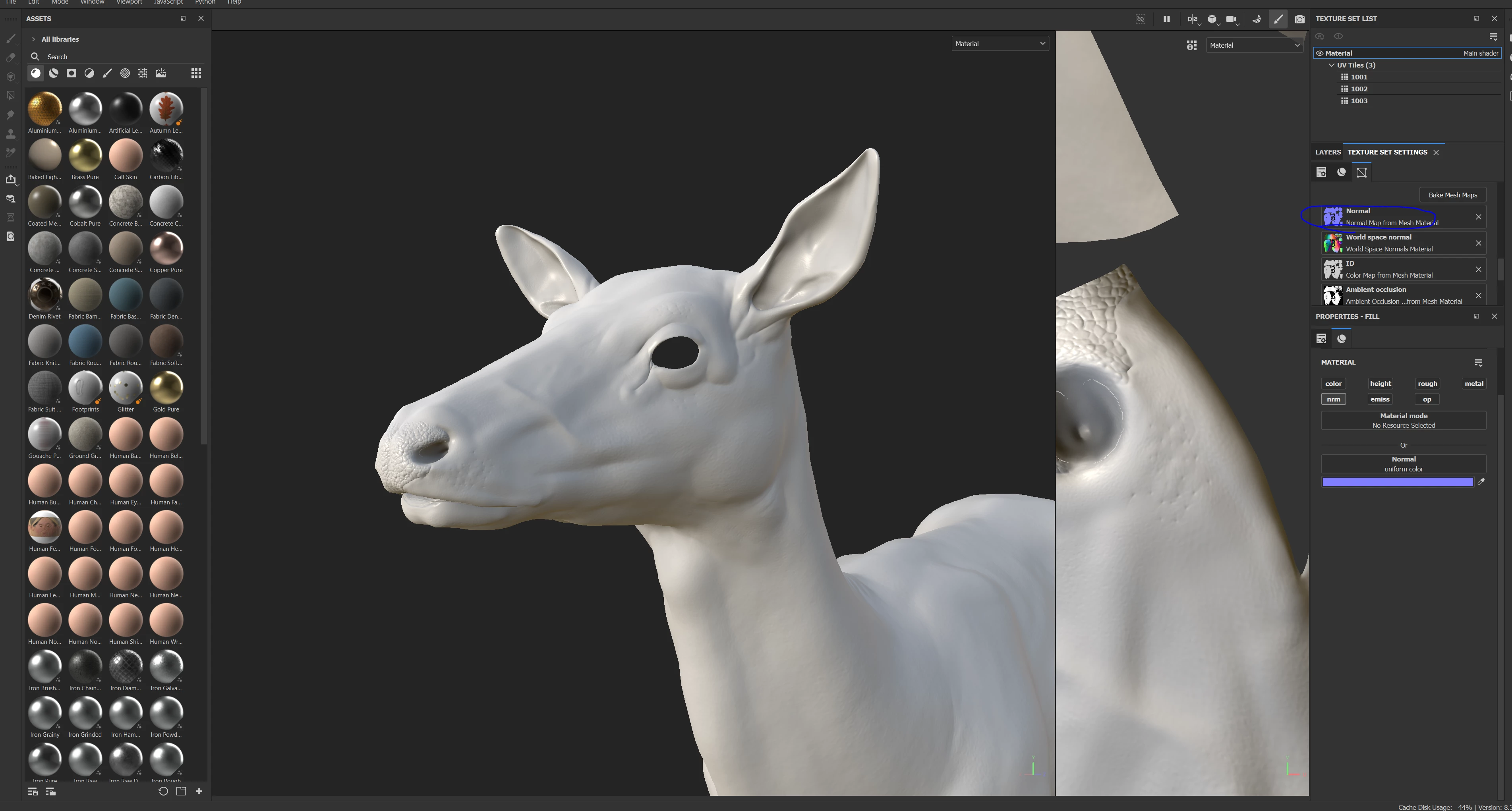The width and height of the screenshot is (1512, 811).
Task: Toggle visibility eye of Material texture set
Action: pyautogui.click(x=1319, y=53)
